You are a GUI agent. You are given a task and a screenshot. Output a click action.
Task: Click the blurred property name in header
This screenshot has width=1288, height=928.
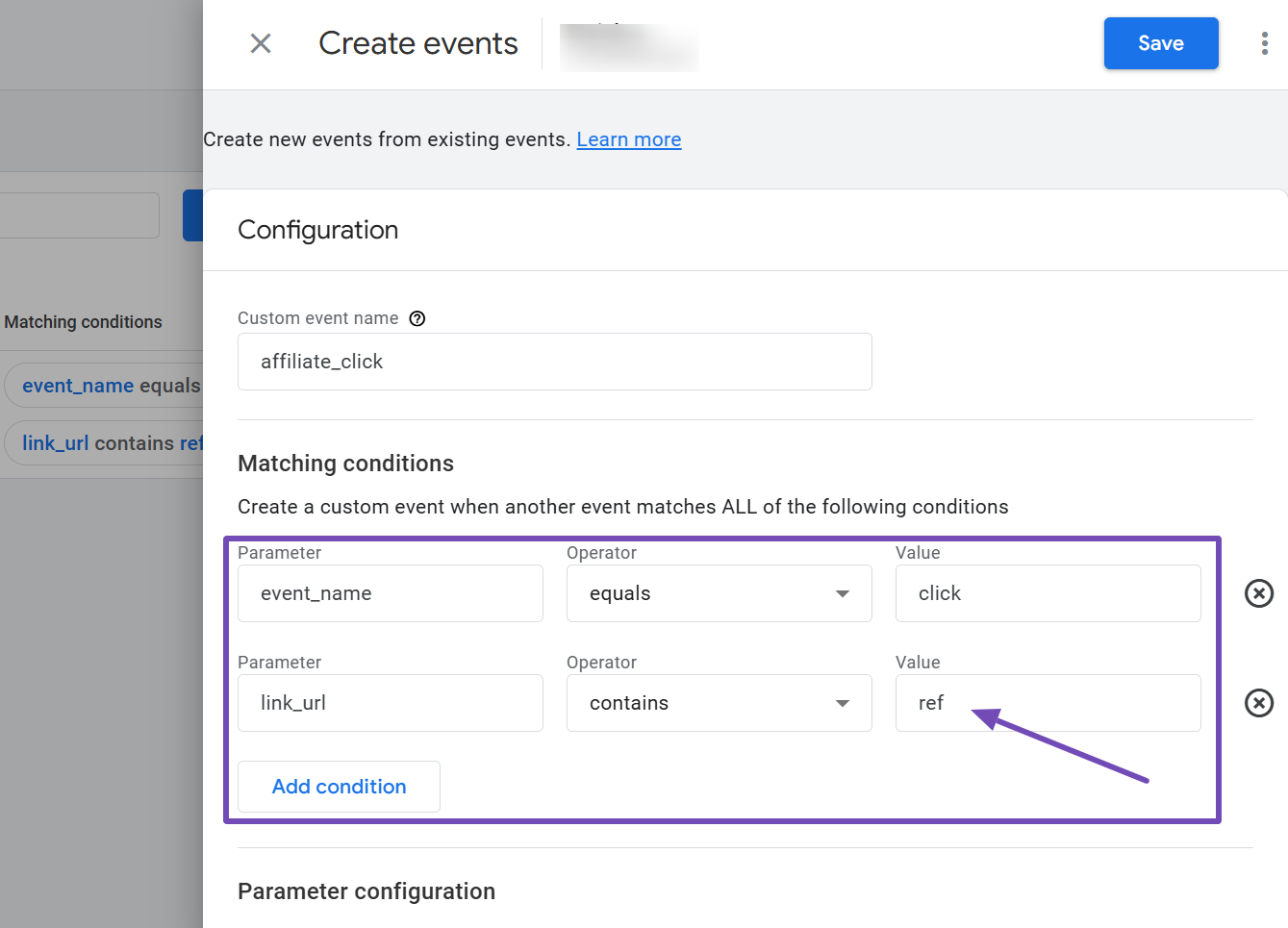[x=629, y=46]
